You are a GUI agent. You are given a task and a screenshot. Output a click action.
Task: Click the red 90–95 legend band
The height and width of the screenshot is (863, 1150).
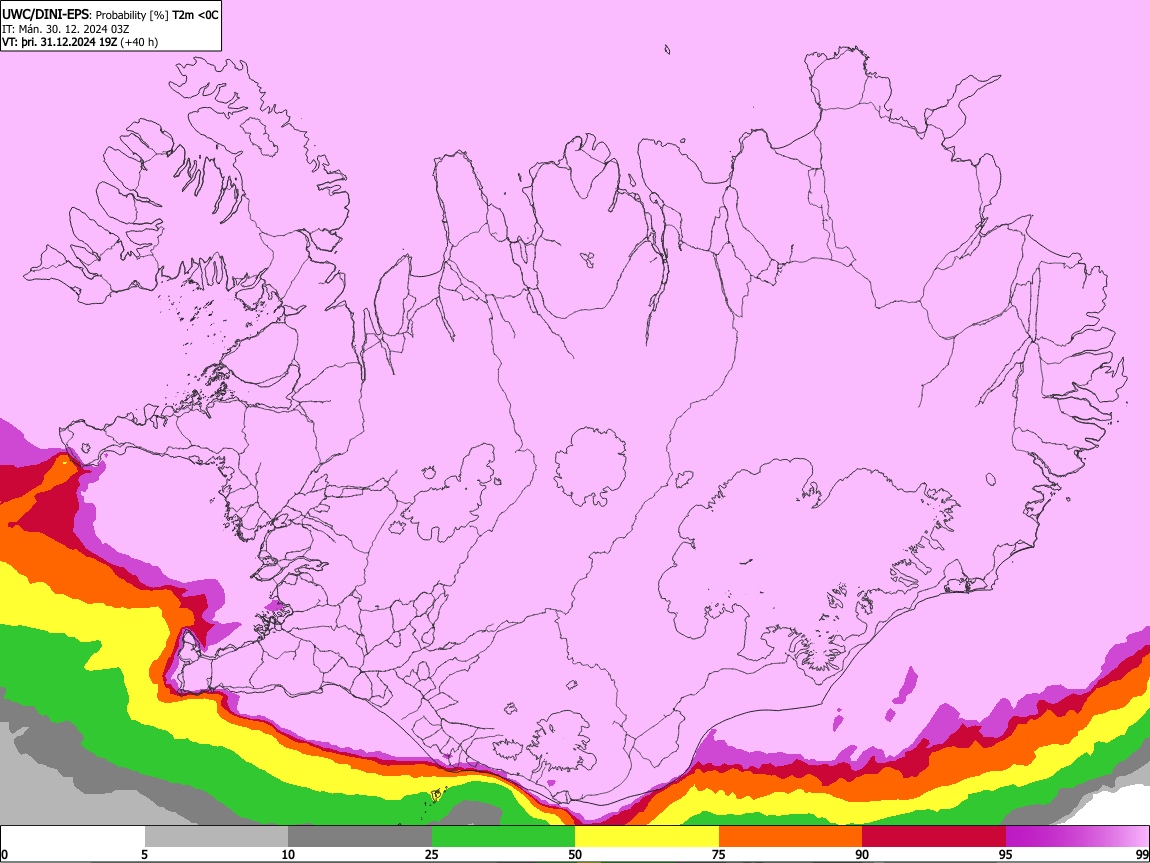point(934,836)
